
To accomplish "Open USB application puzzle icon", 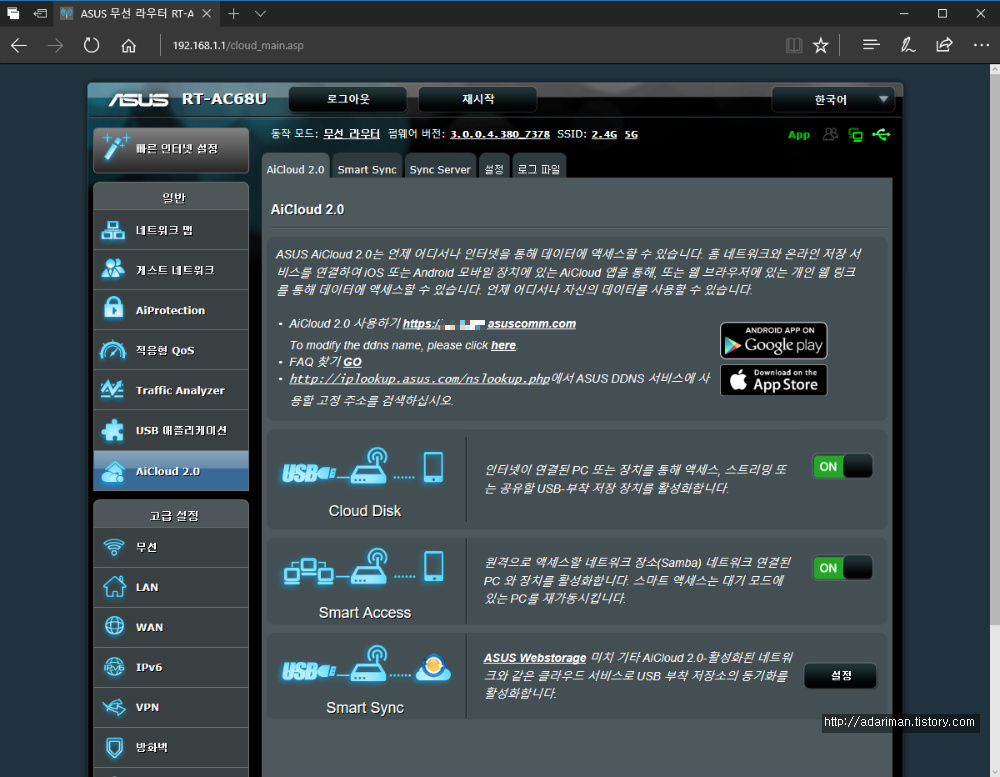I will tap(113, 430).
